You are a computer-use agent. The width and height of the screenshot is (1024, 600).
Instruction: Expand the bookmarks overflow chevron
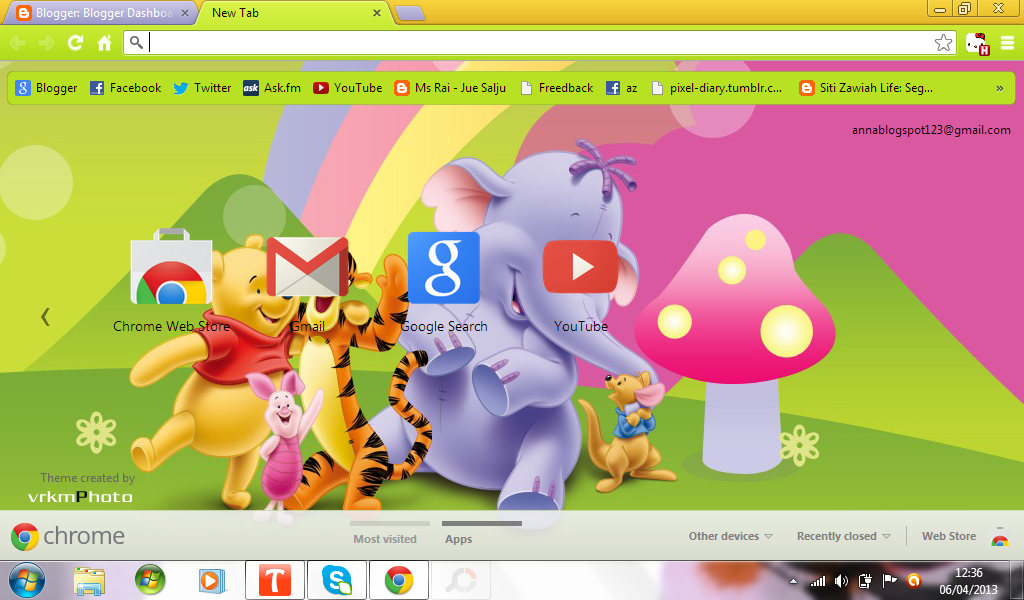point(999,89)
